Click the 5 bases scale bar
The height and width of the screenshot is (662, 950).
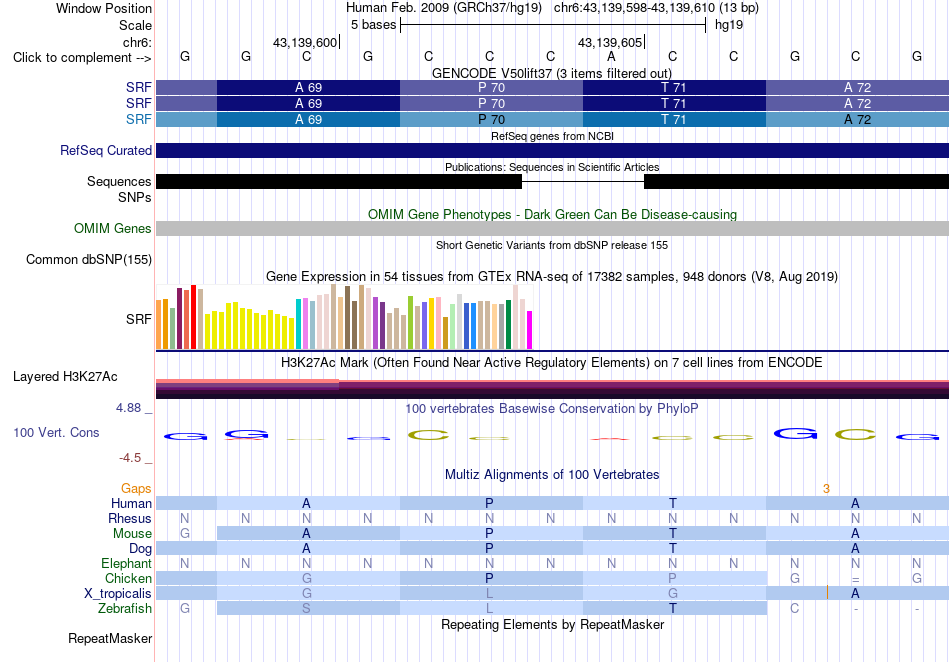[x=553, y=25]
